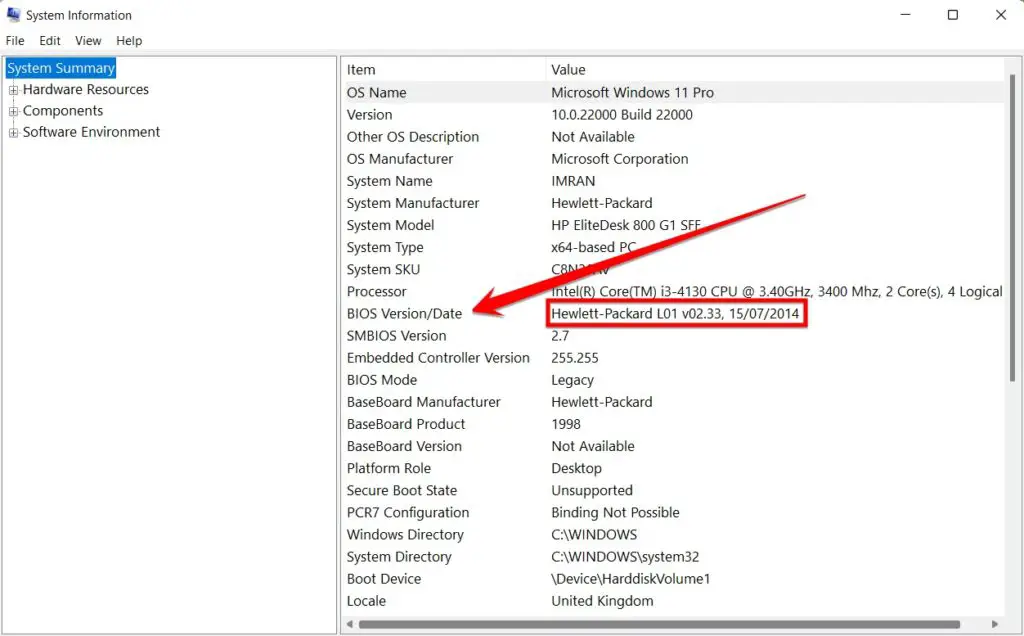Click the Processor item label

pos(377,292)
